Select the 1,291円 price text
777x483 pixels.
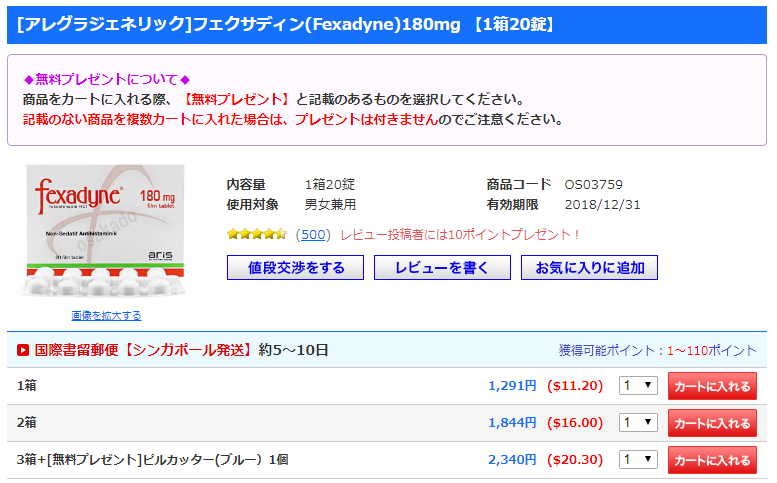[x=512, y=385]
